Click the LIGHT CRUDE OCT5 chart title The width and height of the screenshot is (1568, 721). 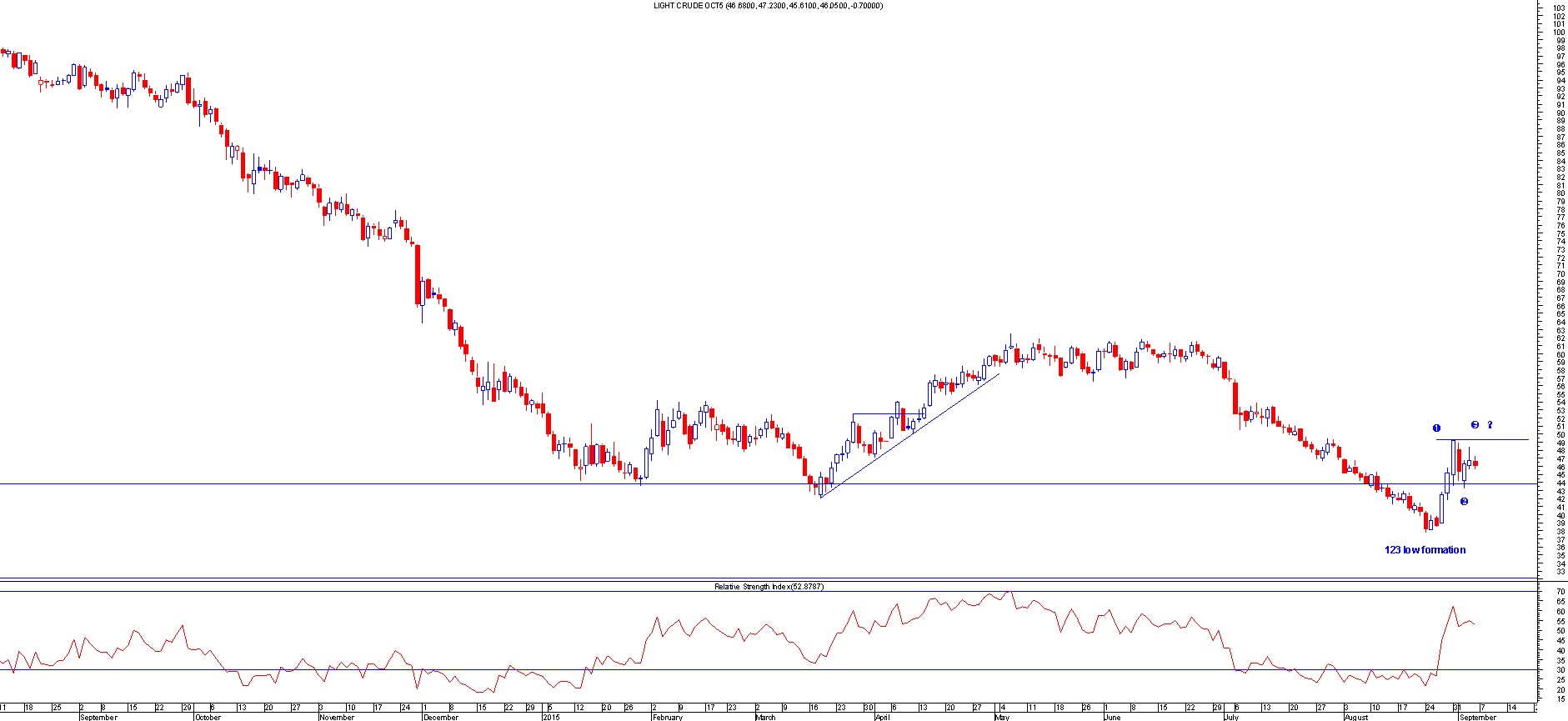[x=767, y=6]
